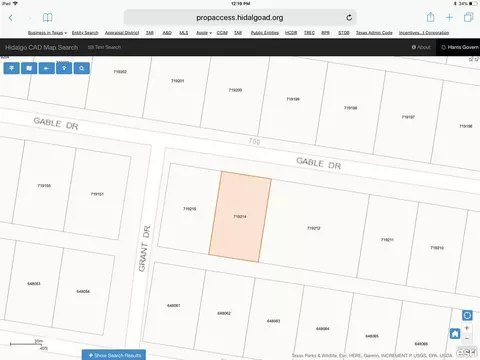The width and height of the screenshot is (480, 360).
Task: Click the first blue map toolbar button
Action: click(12, 68)
